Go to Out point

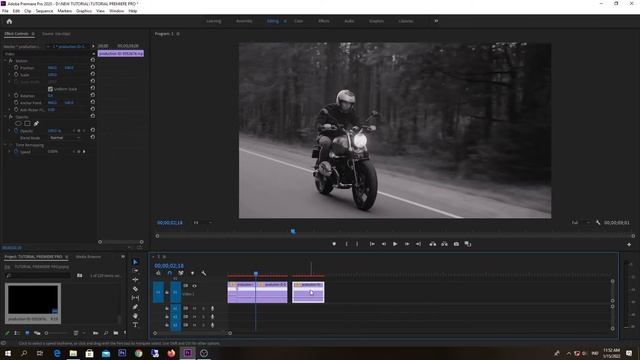click(x=418, y=244)
